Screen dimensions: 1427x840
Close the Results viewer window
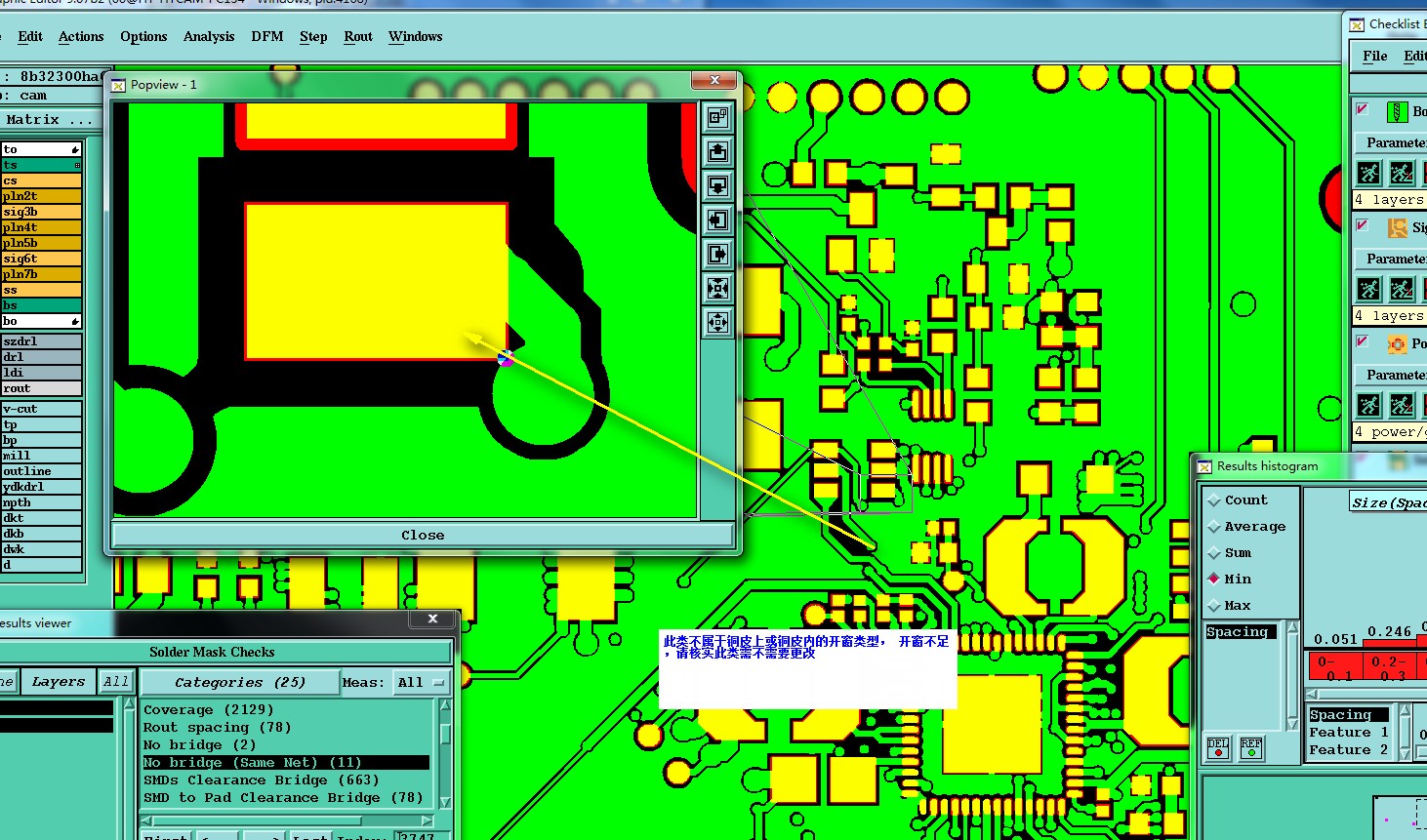point(432,619)
